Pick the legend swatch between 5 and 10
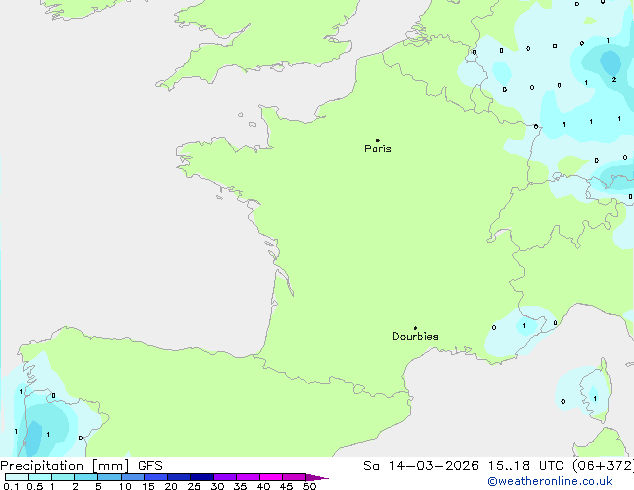 [x=109, y=478]
